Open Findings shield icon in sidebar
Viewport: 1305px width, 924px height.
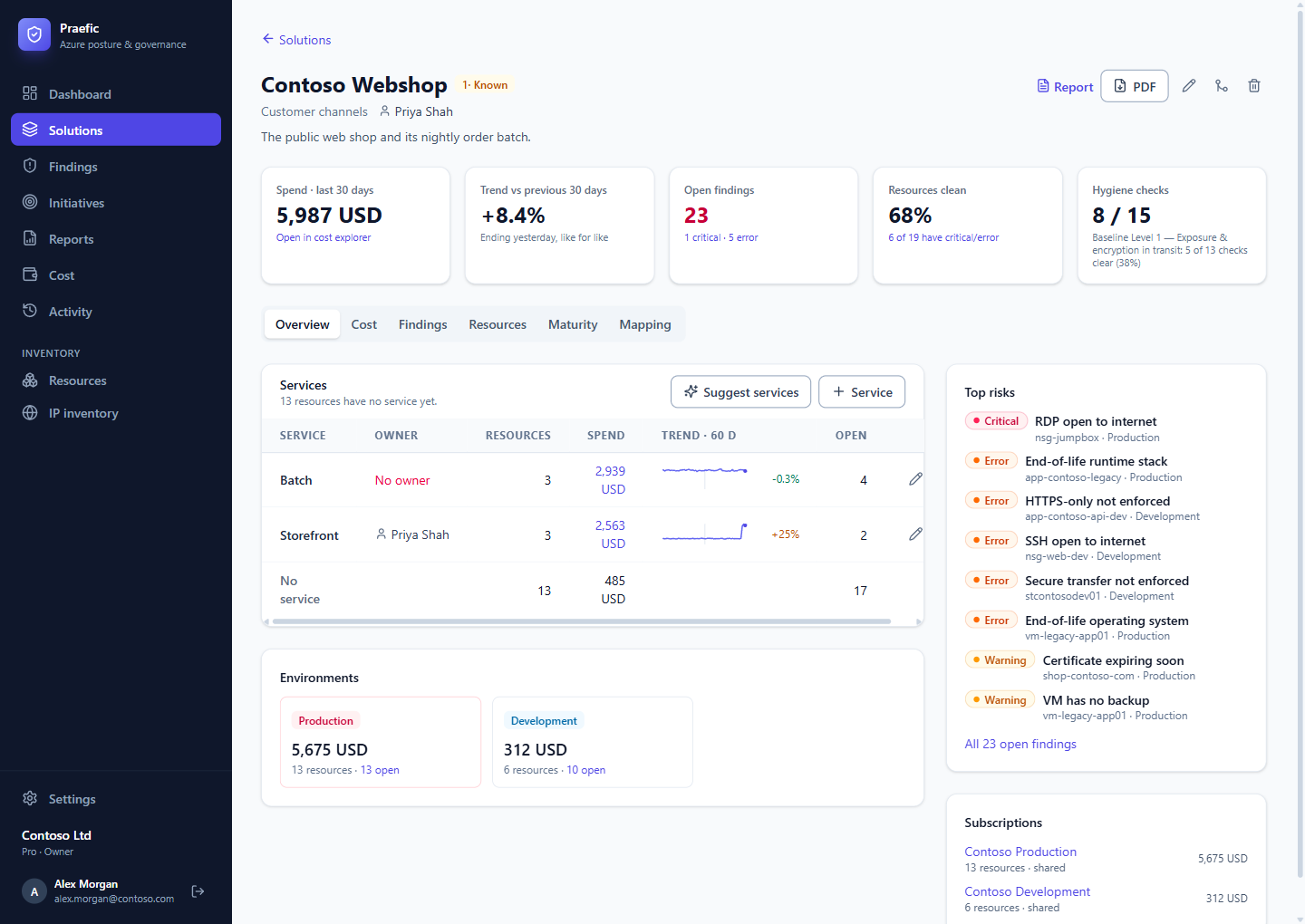pyautogui.click(x=30, y=166)
